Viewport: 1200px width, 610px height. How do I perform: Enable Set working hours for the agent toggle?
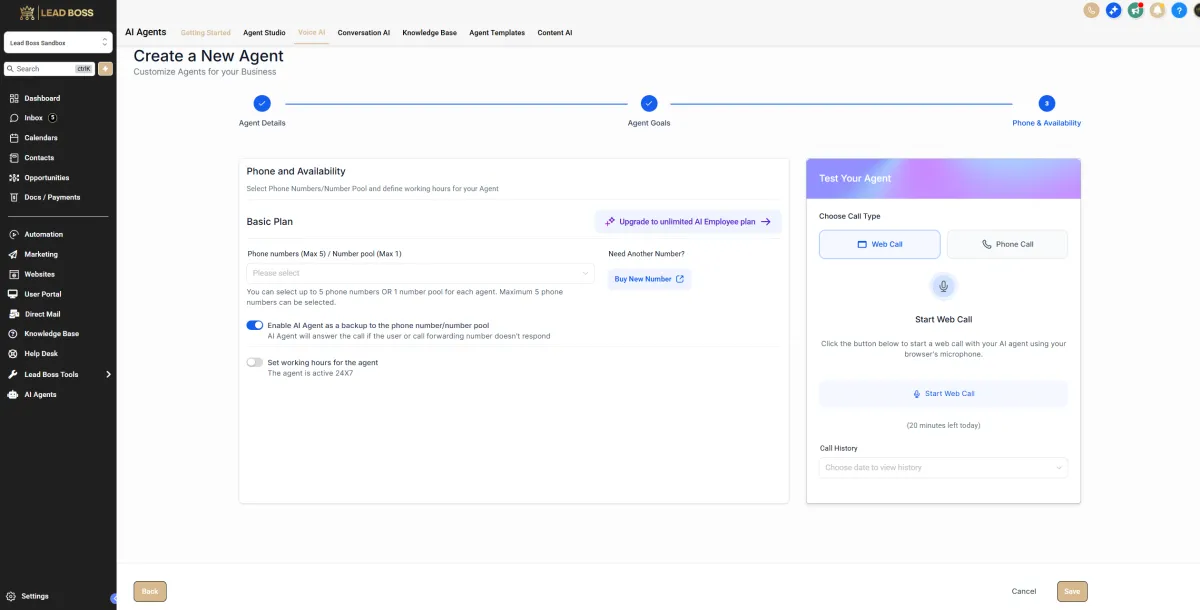click(255, 362)
